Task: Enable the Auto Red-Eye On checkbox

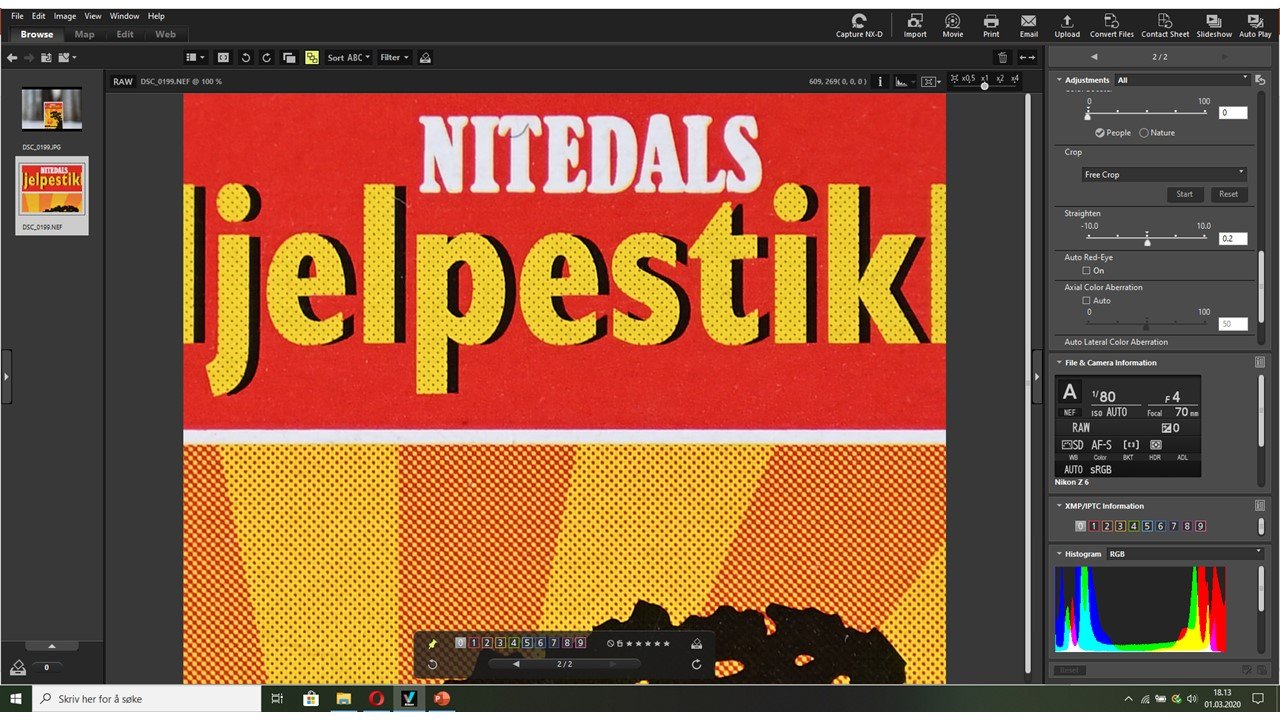Action: click(1086, 271)
